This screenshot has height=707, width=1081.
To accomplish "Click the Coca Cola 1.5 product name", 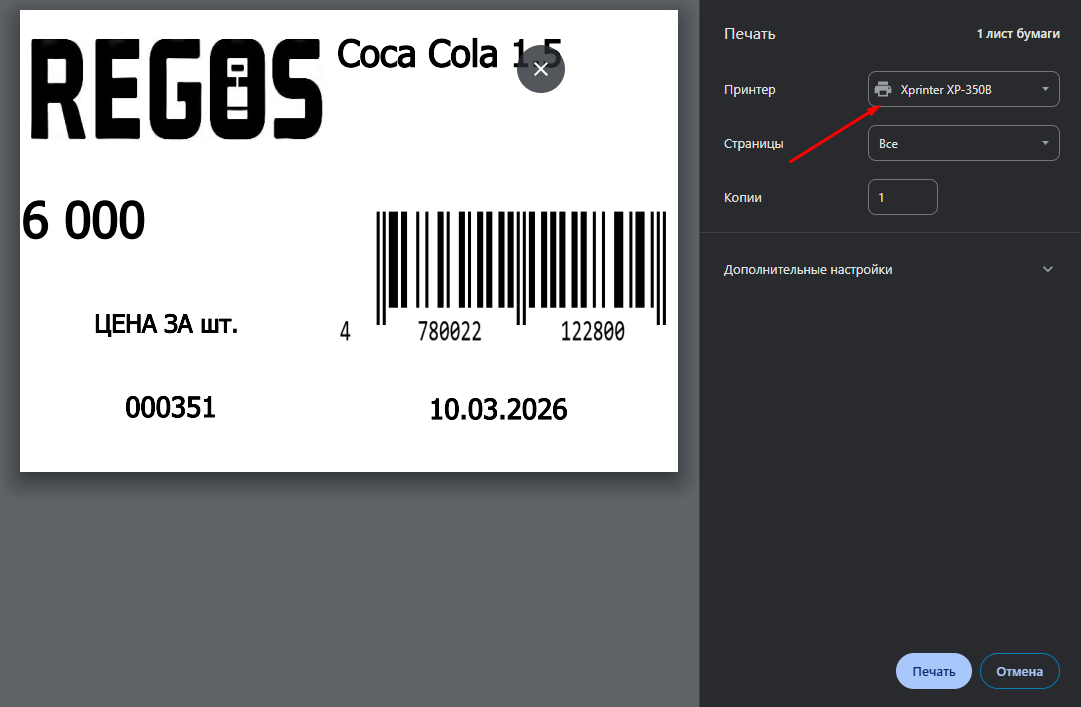I will click(x=450, y=53).
